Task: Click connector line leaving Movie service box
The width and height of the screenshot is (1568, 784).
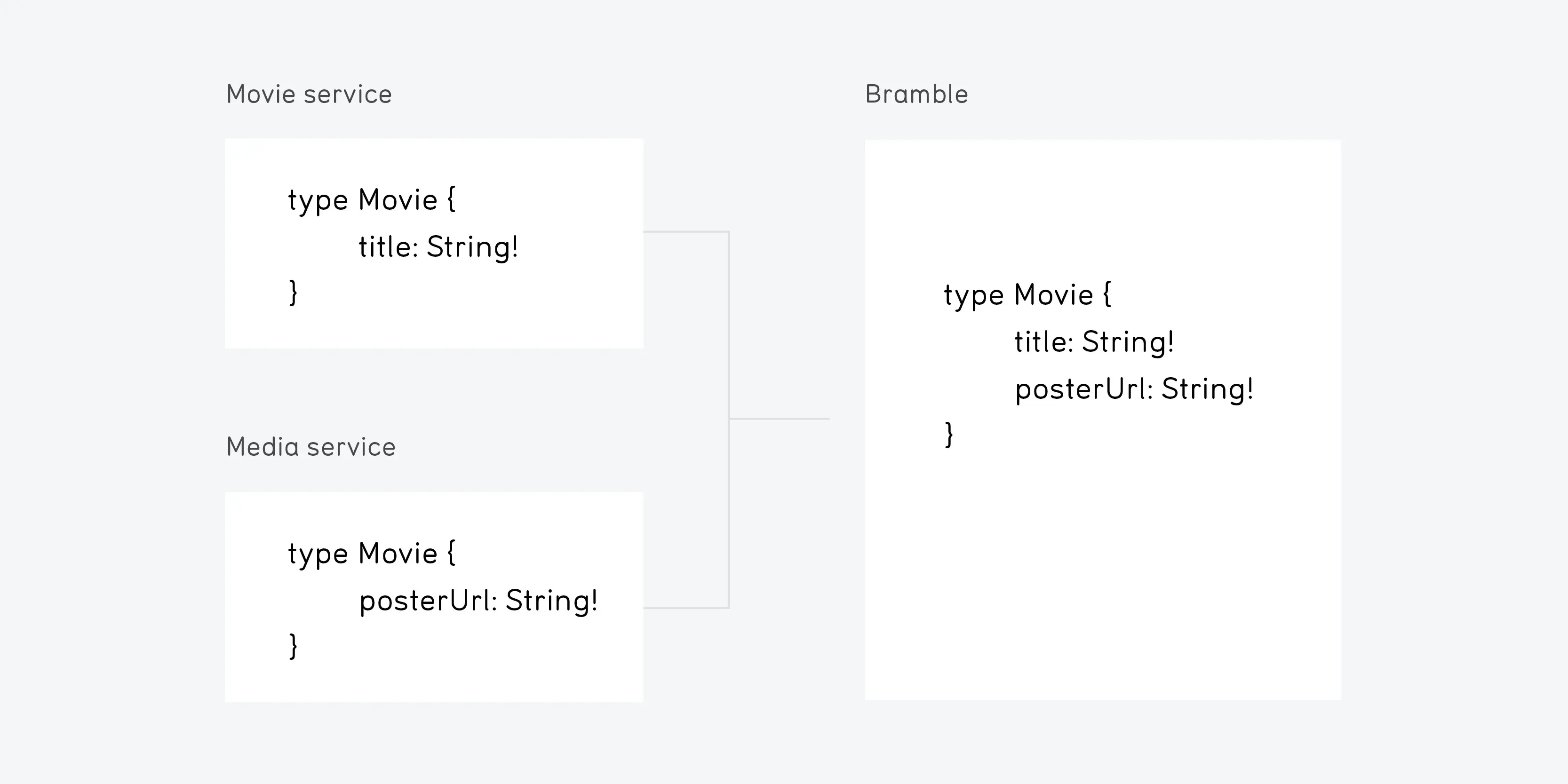Action: (x=685, y=231)
